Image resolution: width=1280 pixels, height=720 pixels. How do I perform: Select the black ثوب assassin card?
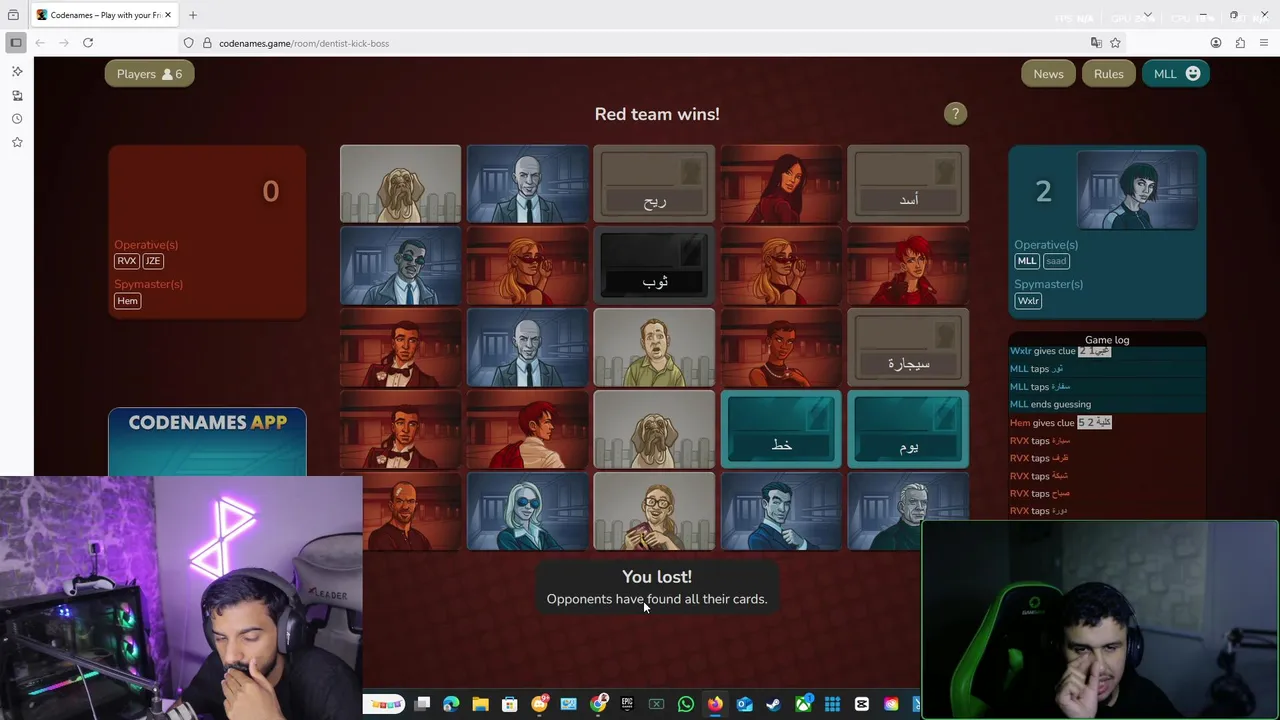click(654, 266)
